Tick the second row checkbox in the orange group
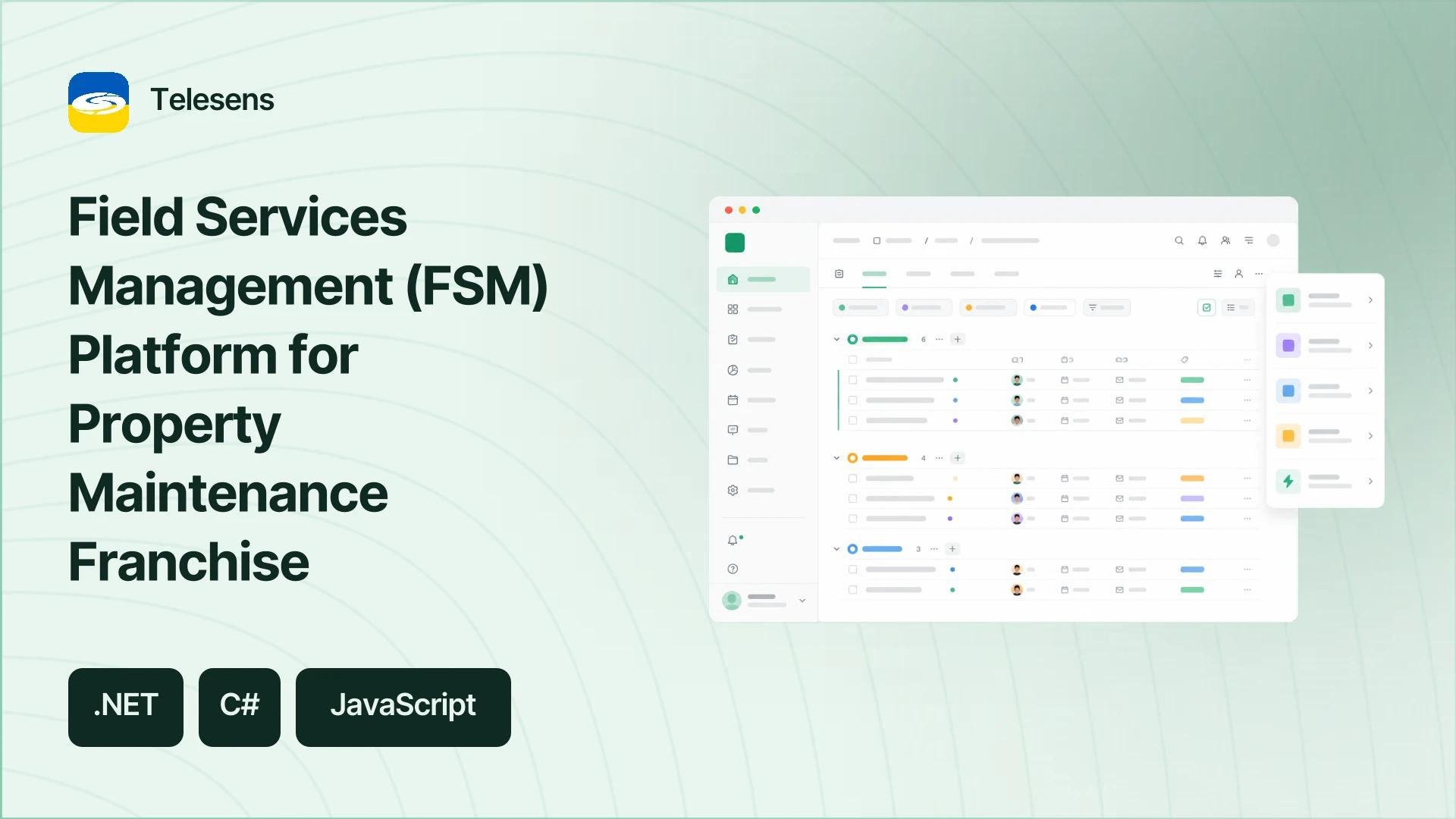The width and height of the screenshot is (1456, 819). coord(852,498)
